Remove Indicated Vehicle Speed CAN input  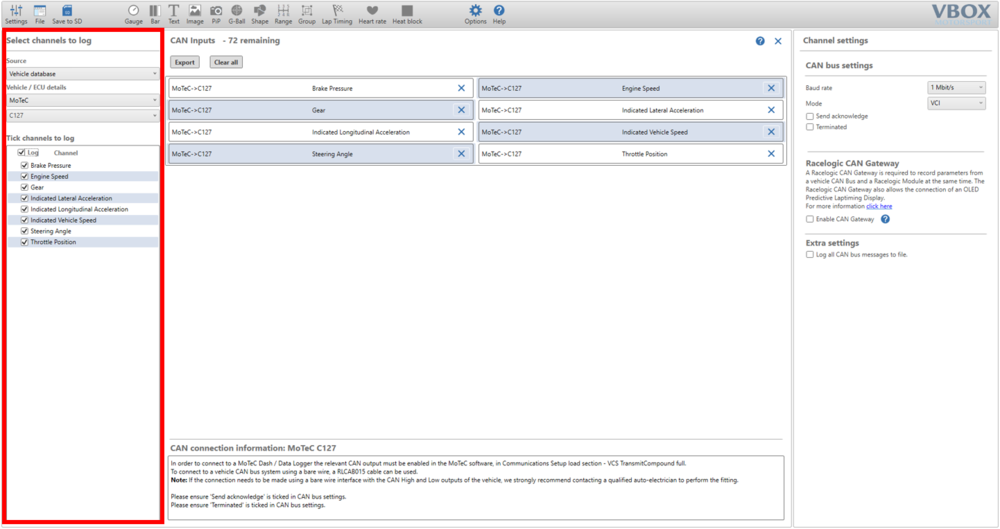(x=771, y=131)
